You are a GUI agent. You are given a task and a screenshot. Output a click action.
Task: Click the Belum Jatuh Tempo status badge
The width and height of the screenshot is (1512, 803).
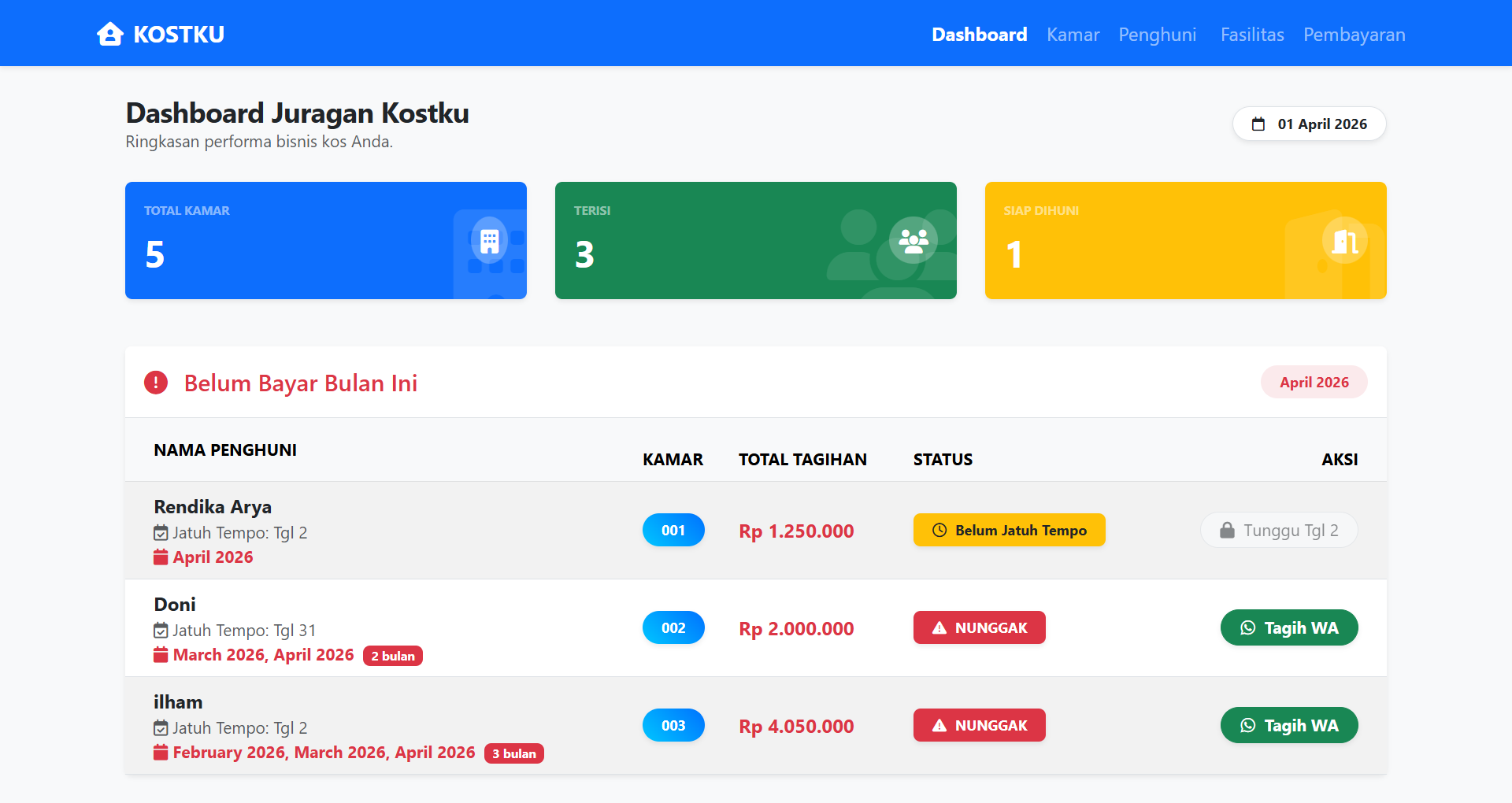click(x=1010, y=530)
